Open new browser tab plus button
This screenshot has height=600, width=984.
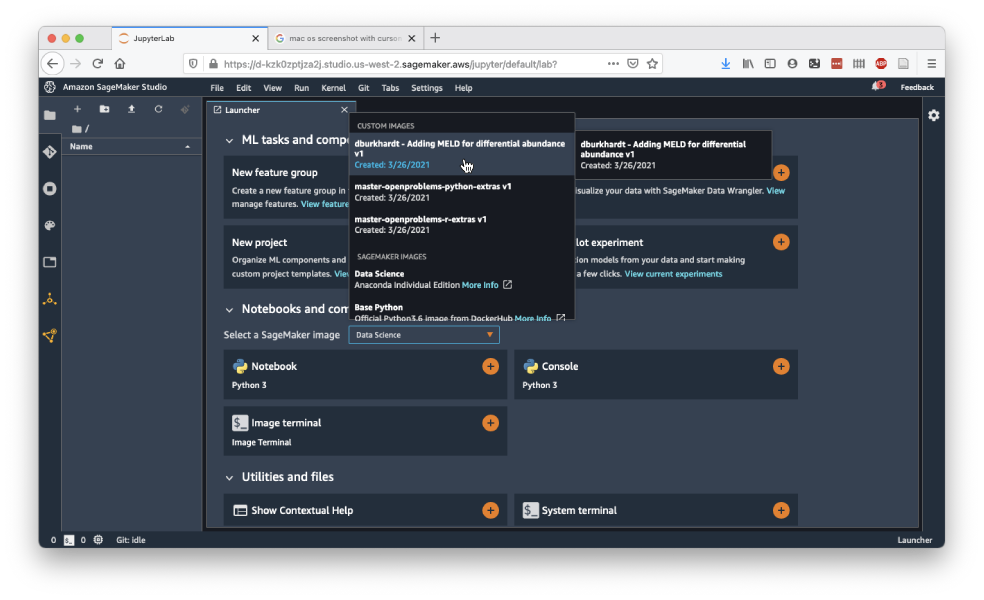pyautogui.click(x=435, y=38)
